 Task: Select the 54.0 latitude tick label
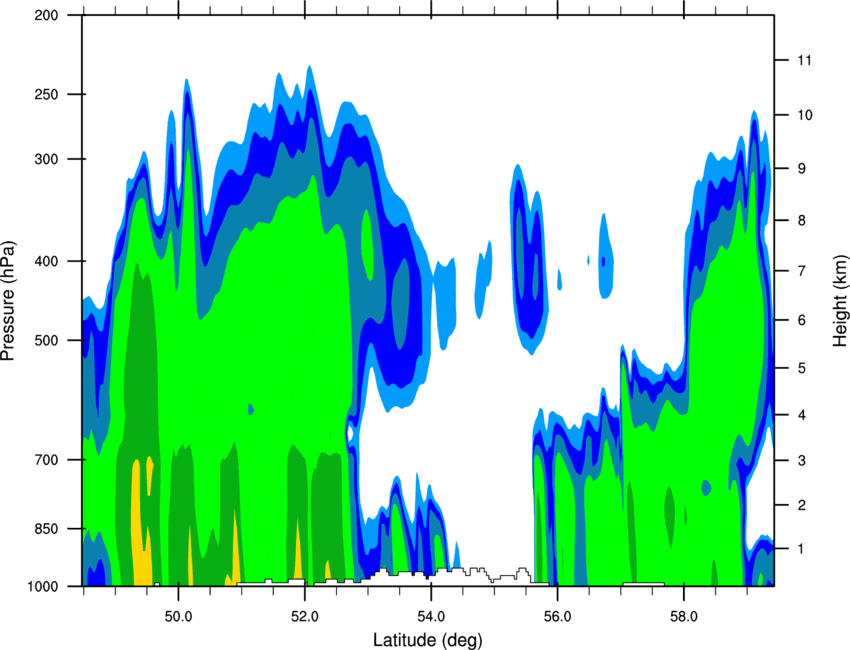coord(431,616)
